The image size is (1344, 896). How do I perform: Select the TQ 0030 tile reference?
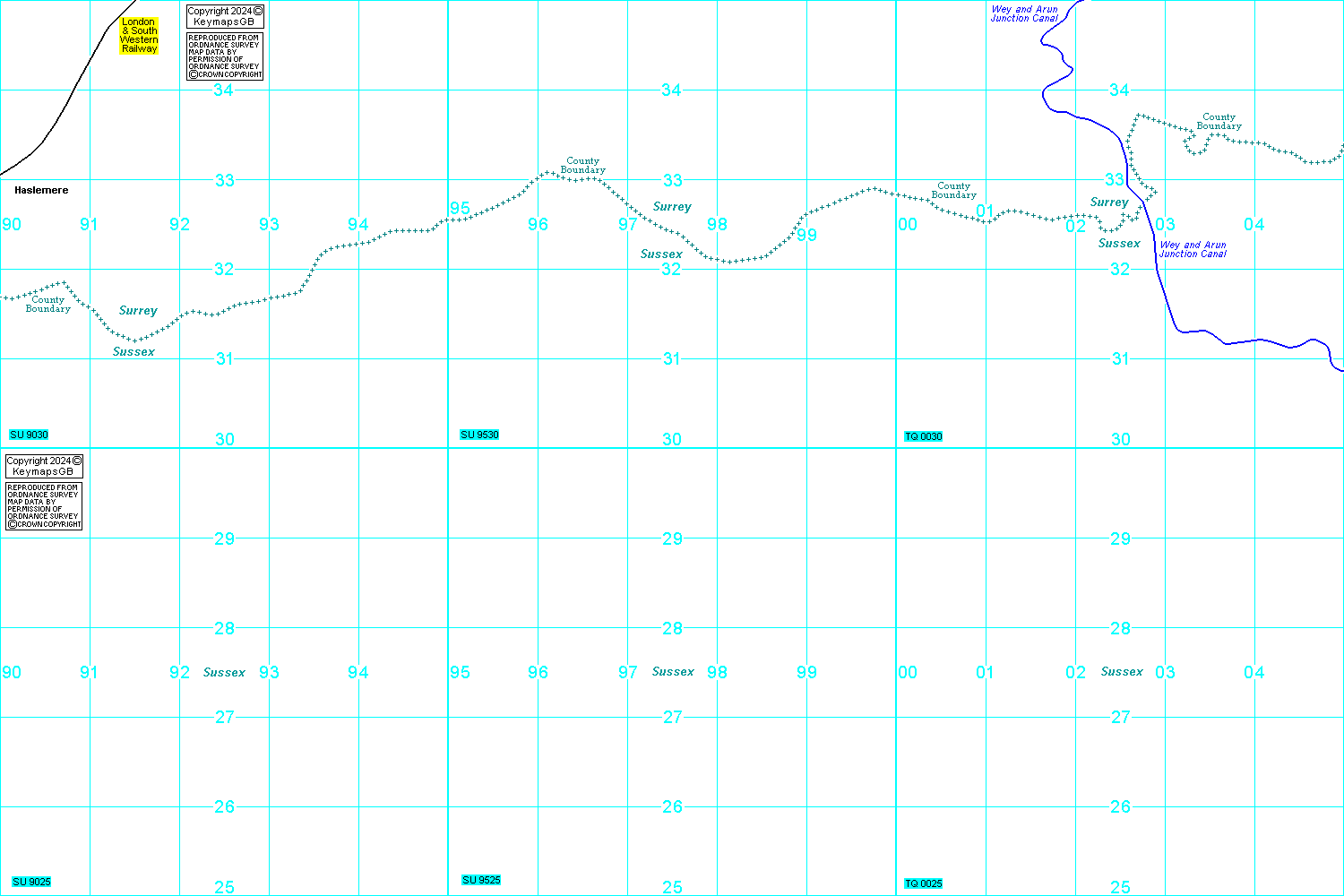[x=923, y=436]
